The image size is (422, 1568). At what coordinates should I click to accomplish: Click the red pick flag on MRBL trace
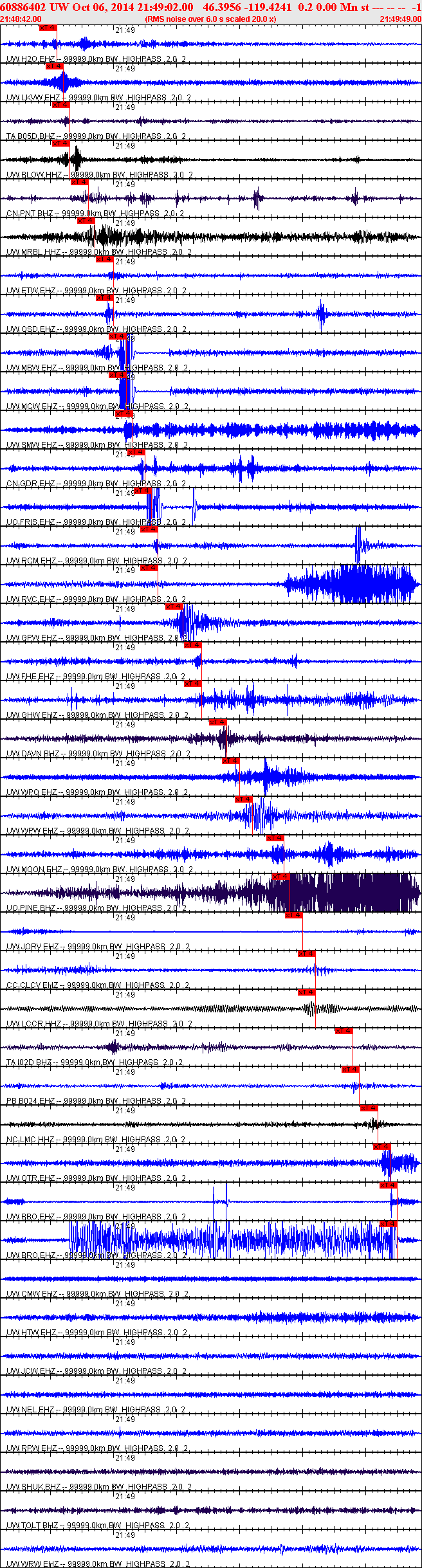(86, 221)
